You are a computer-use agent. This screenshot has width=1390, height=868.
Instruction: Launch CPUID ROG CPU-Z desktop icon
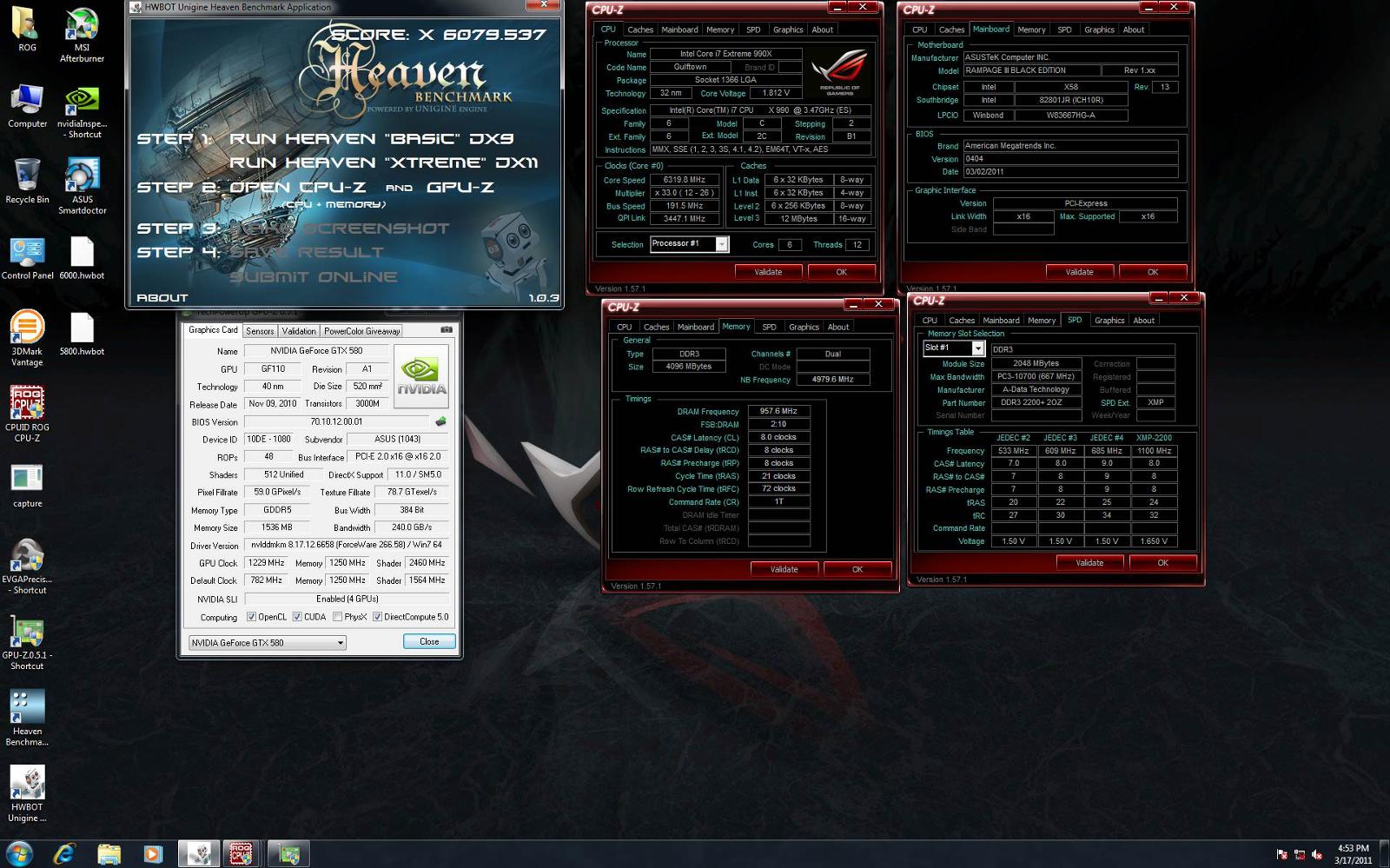pyautogui.click(x=27, y=414)
